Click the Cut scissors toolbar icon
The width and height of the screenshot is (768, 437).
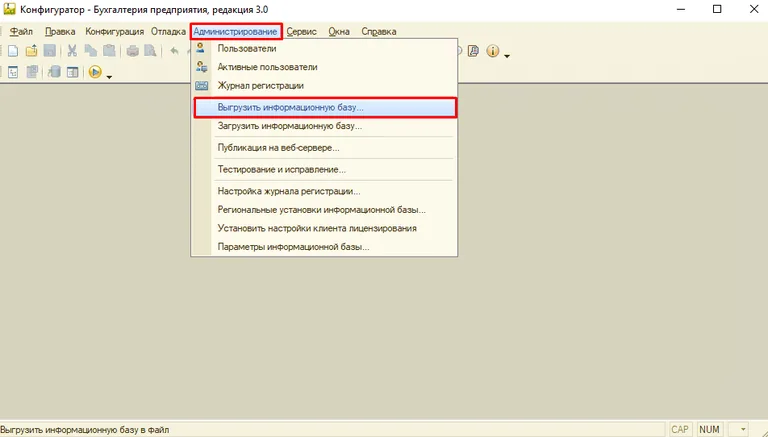[73, 51]
